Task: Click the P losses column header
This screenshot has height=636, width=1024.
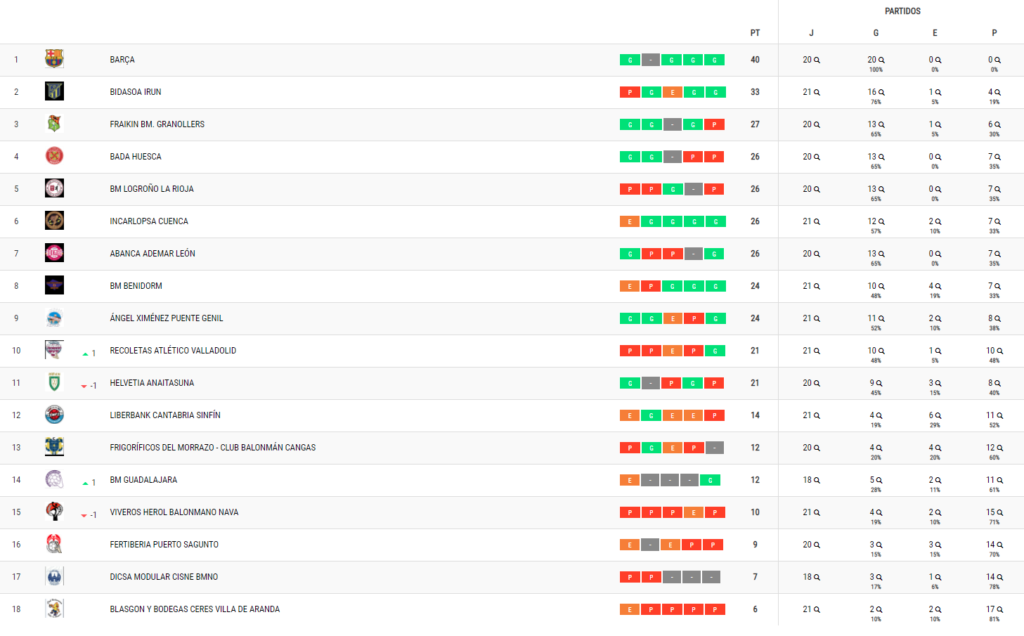Action: (x=994, y=33)
